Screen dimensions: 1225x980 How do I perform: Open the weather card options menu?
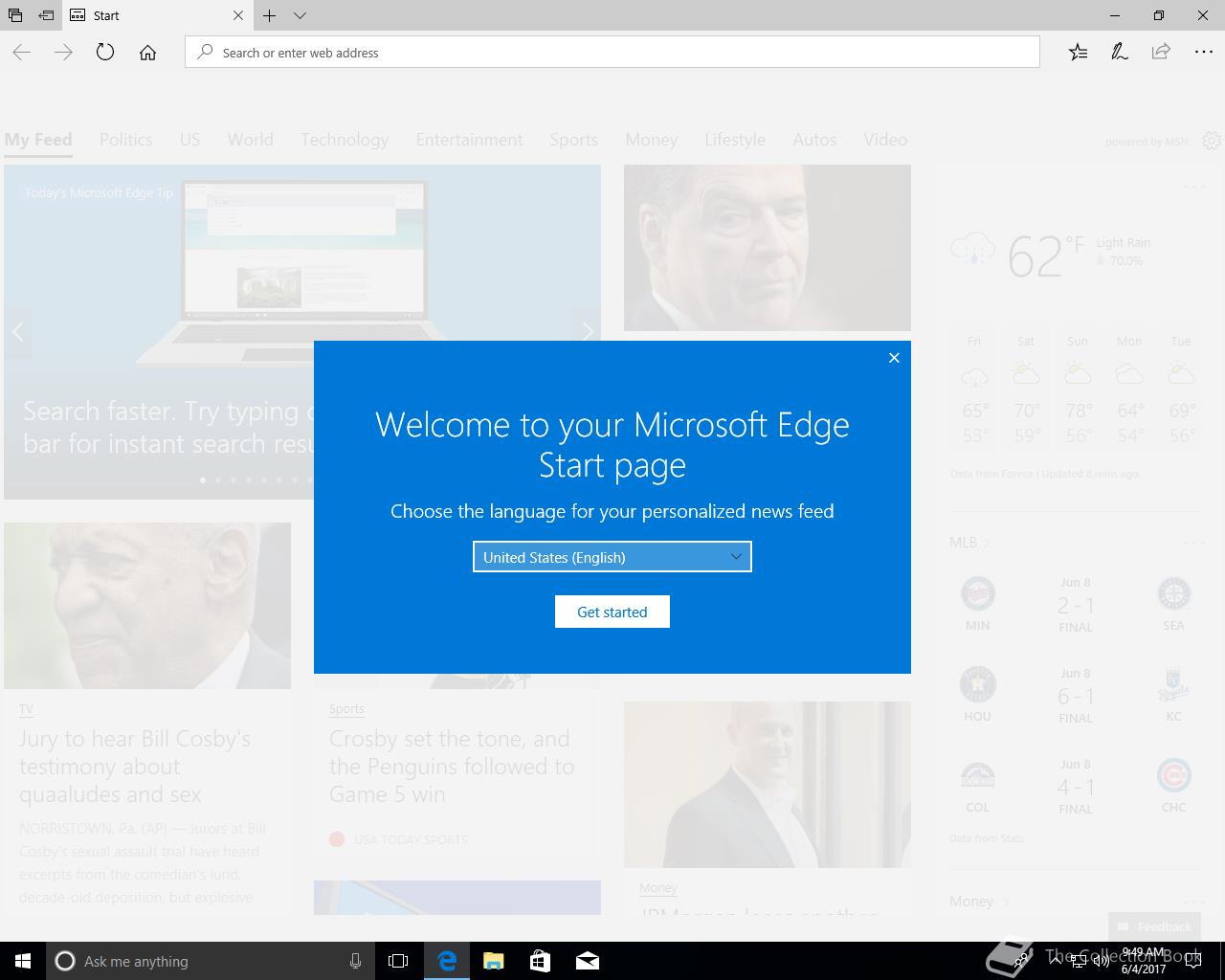(x=1193, y=187)
